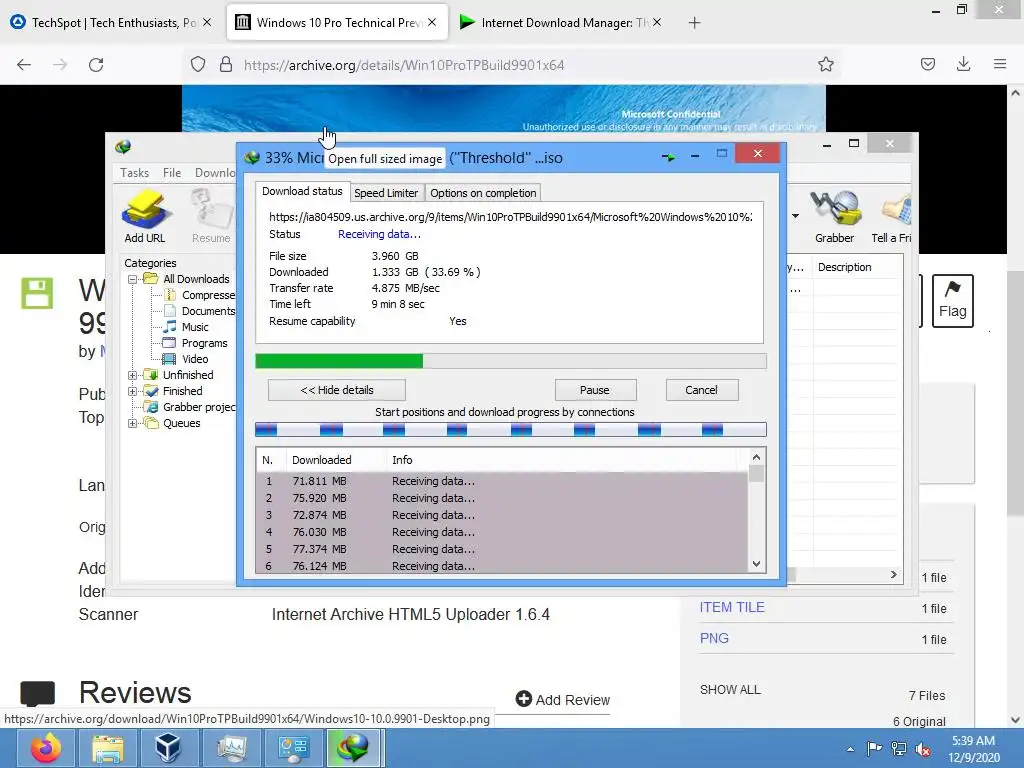Select connection row 1 with 71.811 MB
The width and height of the screenshot is (1024, 768).
(x=502, y=481)
